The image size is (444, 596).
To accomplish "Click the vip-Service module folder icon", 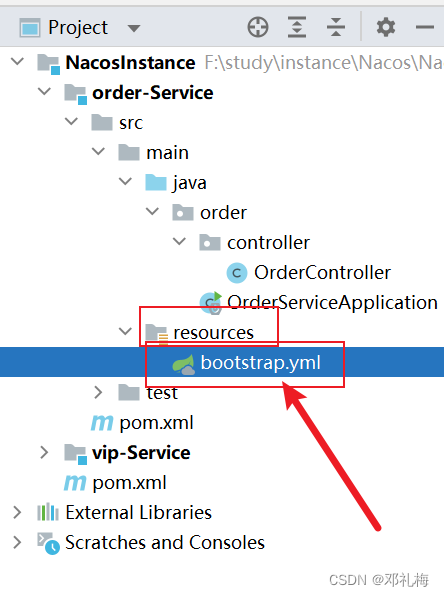I will click(x=75, y=454).
